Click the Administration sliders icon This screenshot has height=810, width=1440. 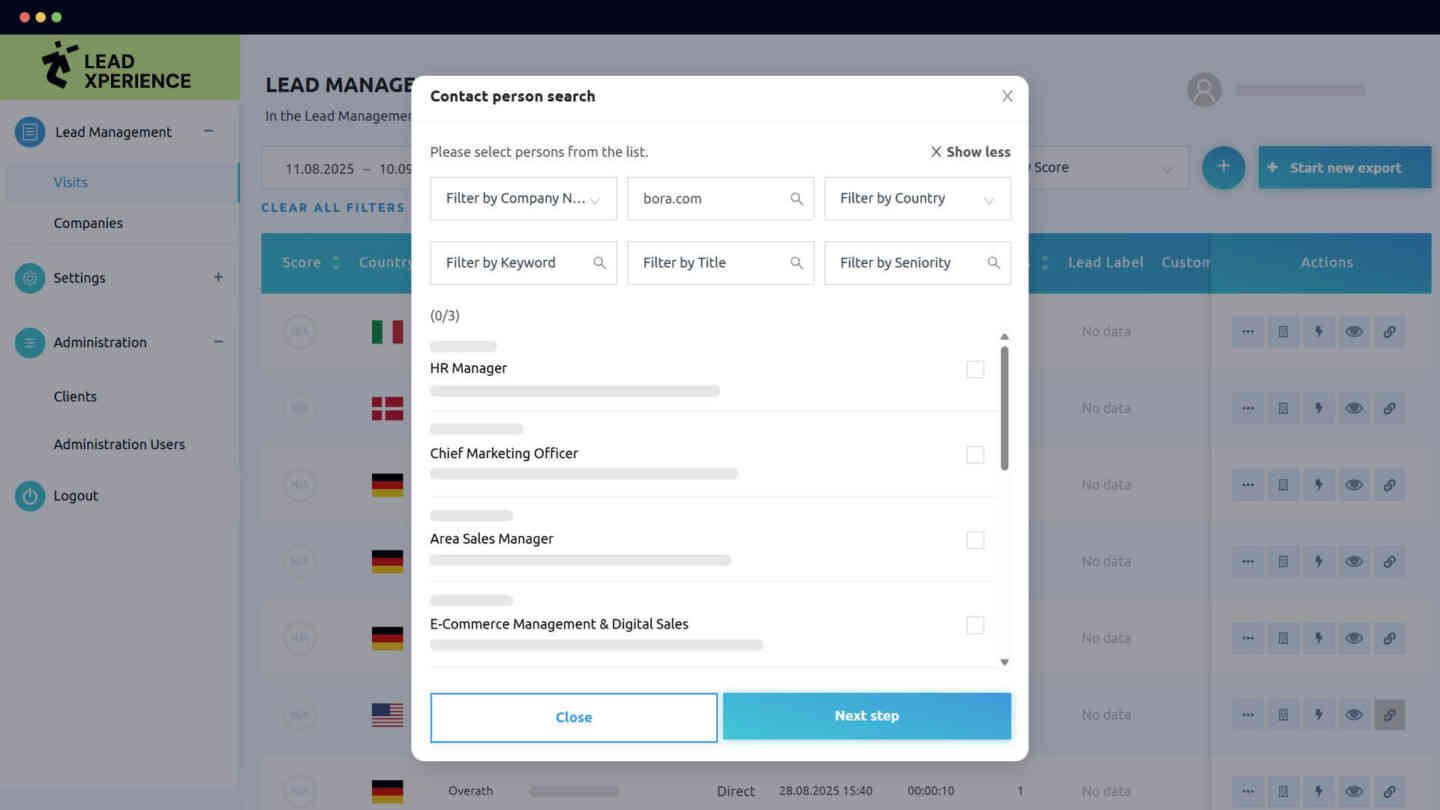pyautogui.click(x=30, y=342)
